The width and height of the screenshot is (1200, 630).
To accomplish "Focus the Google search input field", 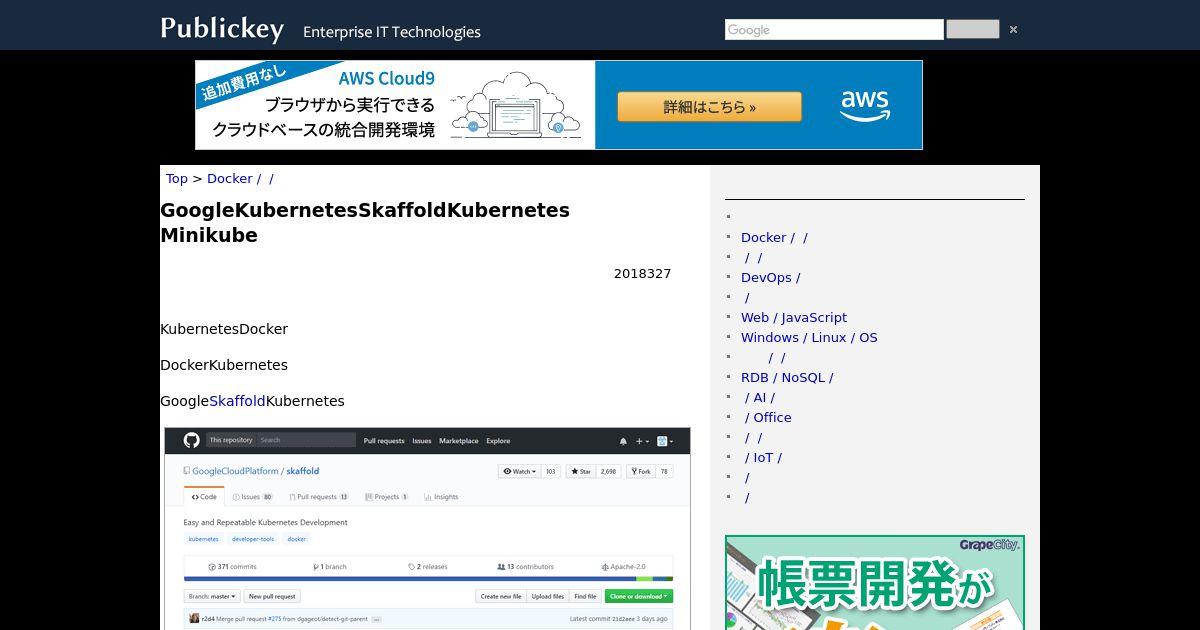I will (x=834, y=30).
